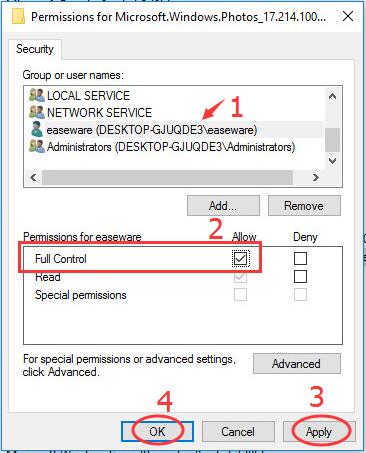This screenshot has height=453, width=366.
Task: Select the Security tab
Action: tap(35, 49)
